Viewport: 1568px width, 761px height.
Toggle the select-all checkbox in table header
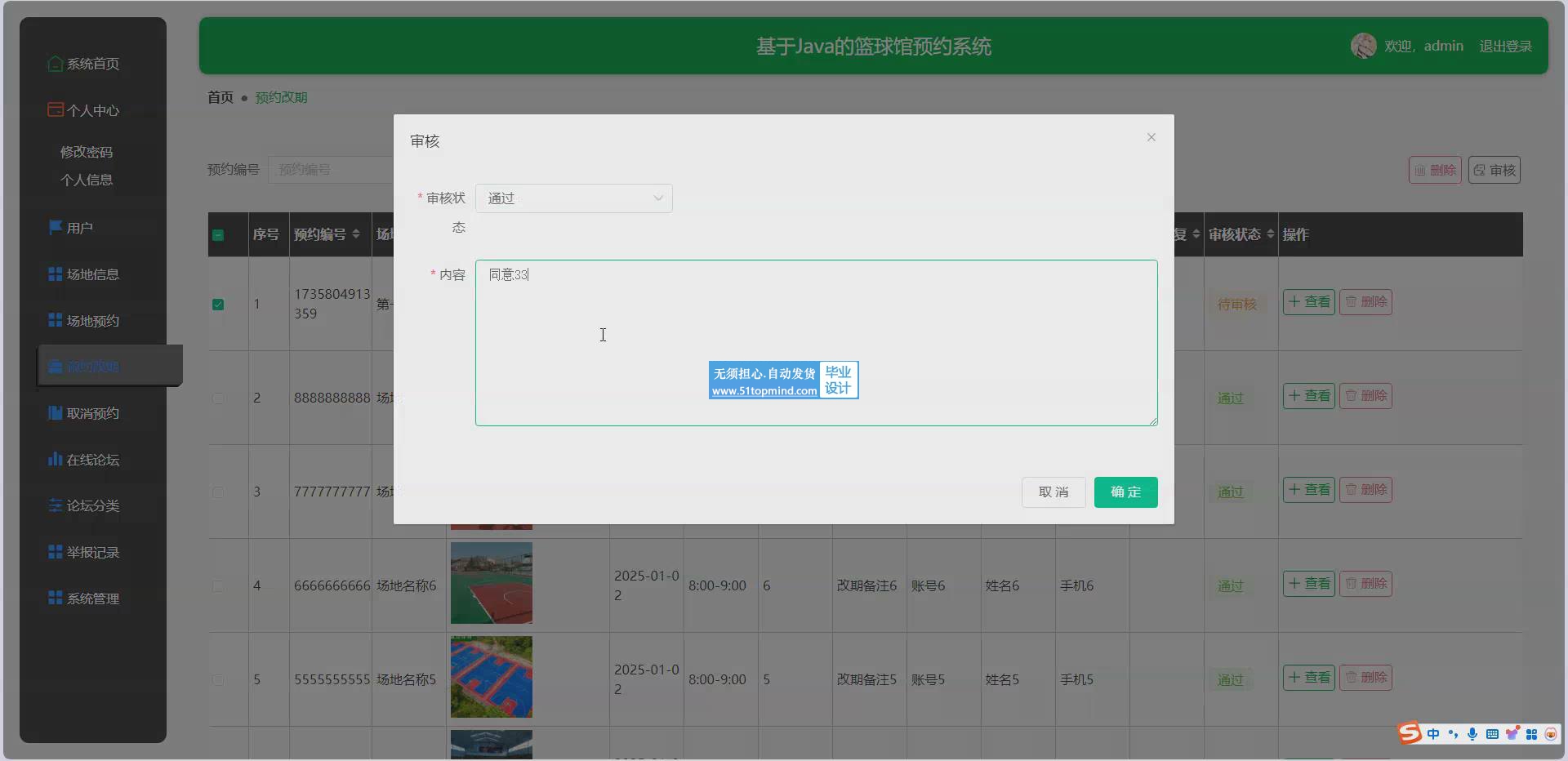218,235
